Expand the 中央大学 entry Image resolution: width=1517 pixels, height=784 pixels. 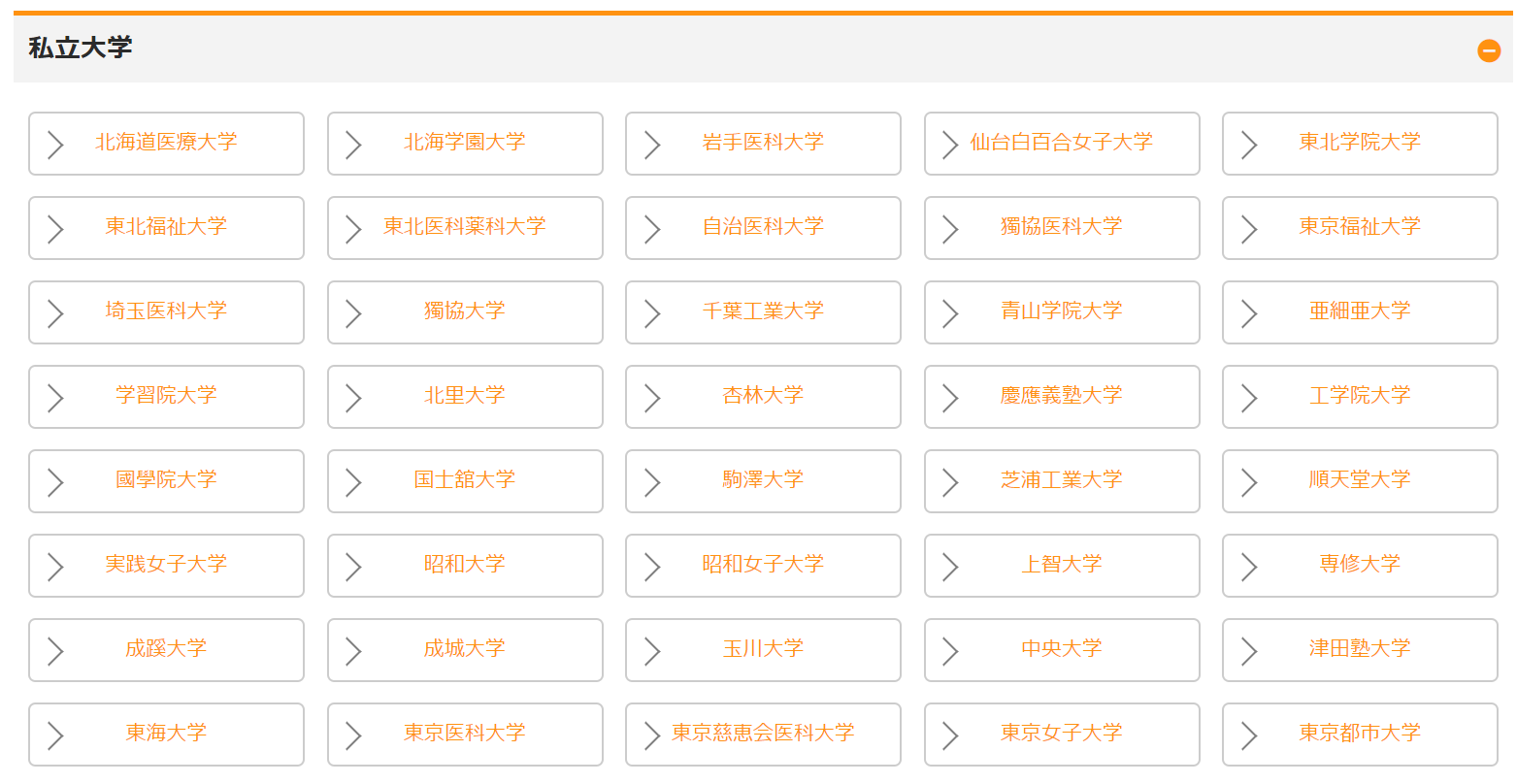pos(1062,650)
